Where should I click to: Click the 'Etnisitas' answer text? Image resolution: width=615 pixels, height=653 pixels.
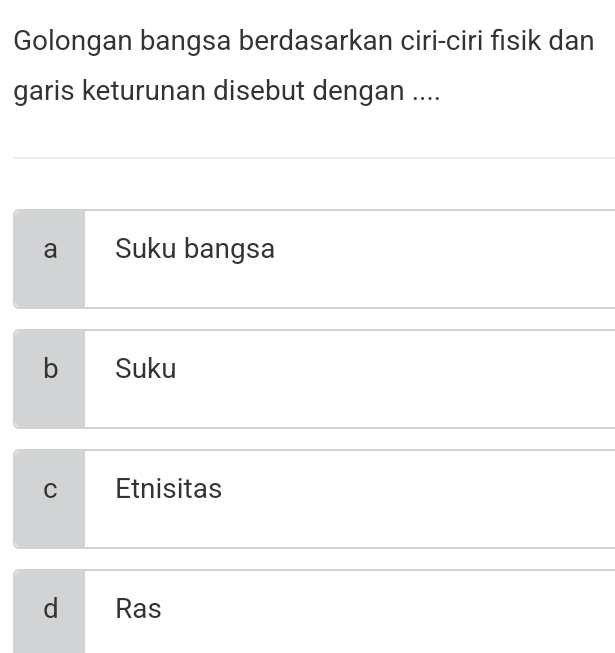pyautogui.click(x=168, y=489)
